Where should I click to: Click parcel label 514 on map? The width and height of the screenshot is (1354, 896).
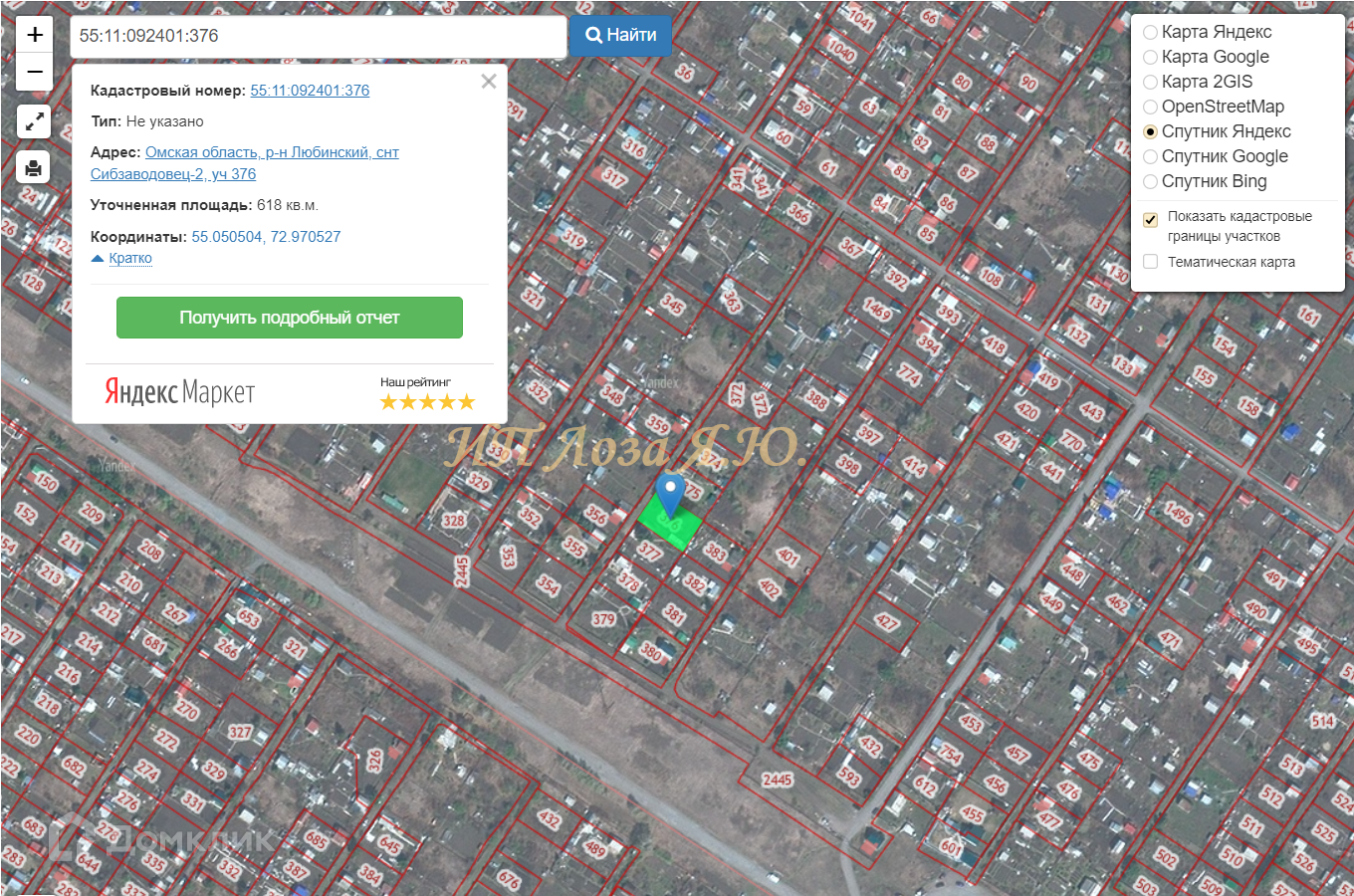click(x=1323, y=722)
